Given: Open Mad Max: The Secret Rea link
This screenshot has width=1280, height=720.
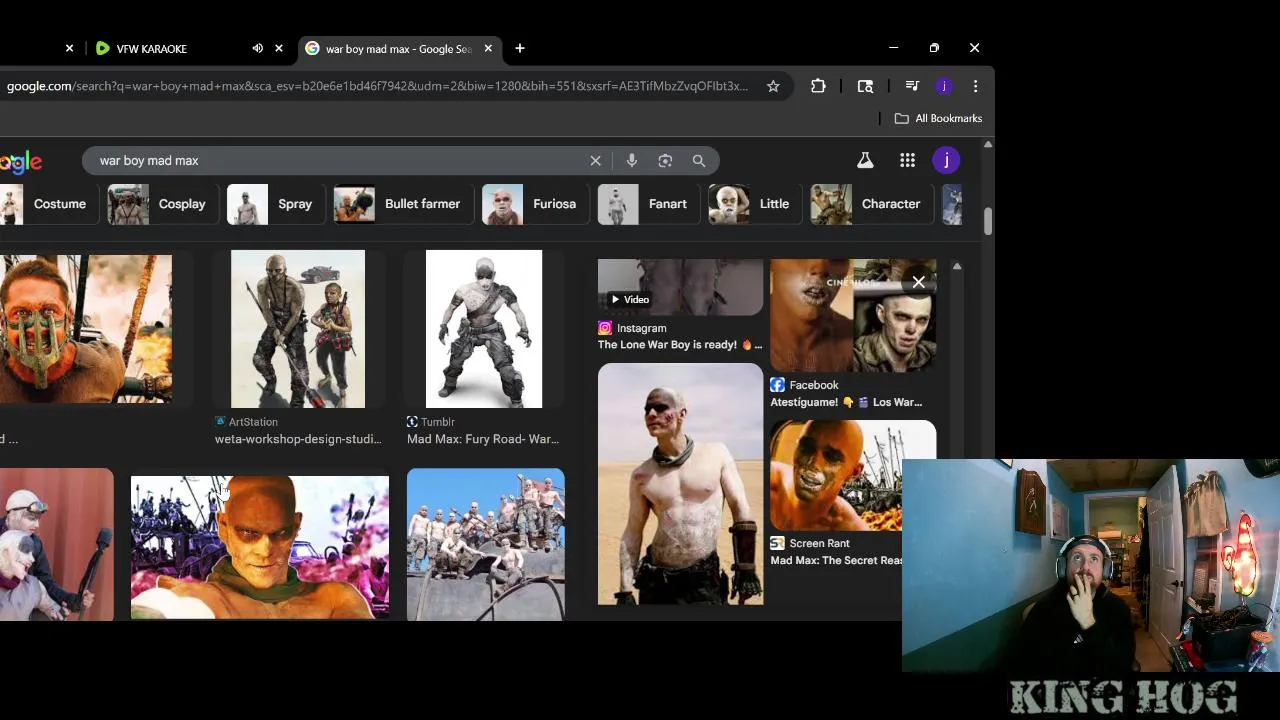Looking at the screenshot, I should pos(836,561).
